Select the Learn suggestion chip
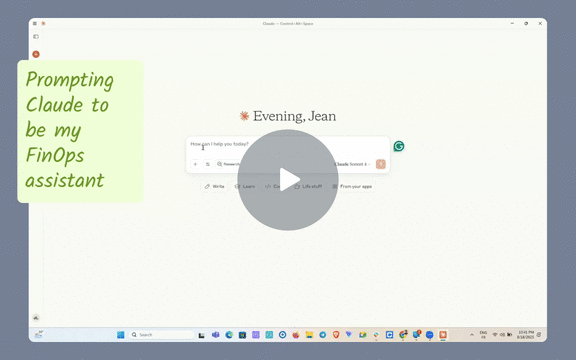Image resolution: width=576 pixels, height=360 pixels. tap(245, 187)
